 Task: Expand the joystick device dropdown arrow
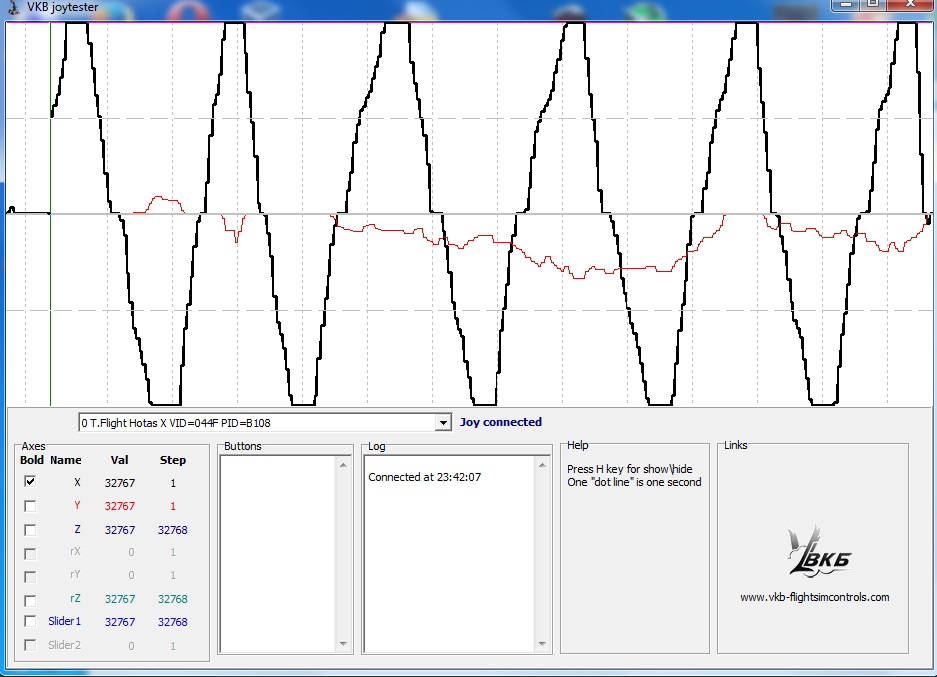(444, 423)
